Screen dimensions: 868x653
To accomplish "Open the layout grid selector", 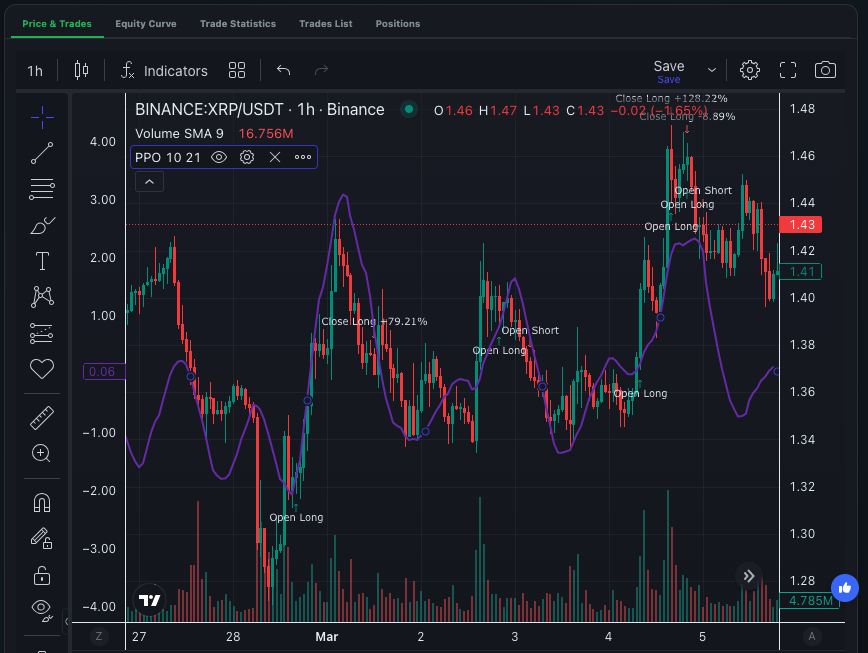I will [x=237, y=70].
